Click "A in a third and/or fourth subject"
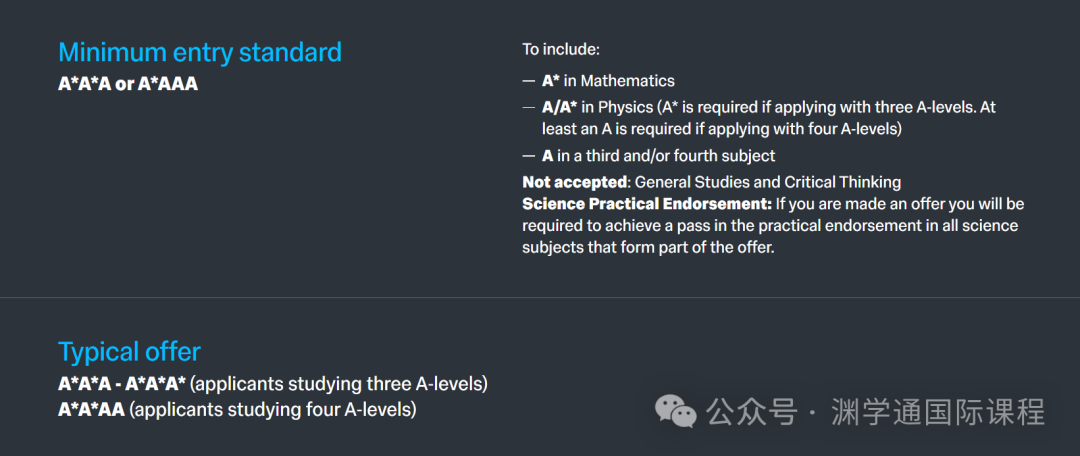This screenshot has height=456, width=1080. tap(658, 156)
